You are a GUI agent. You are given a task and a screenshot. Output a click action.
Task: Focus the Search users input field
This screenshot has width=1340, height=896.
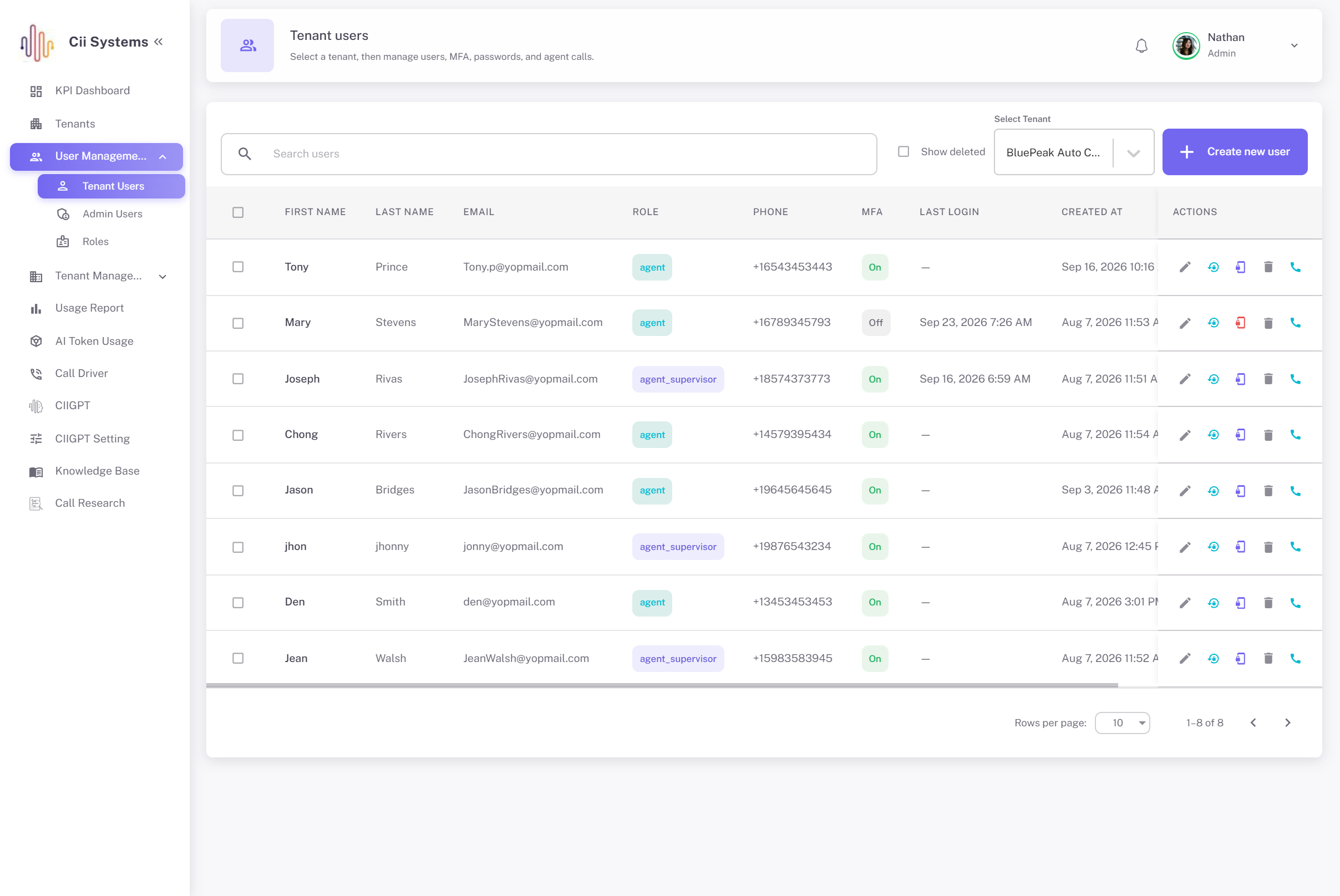pyautogui.click(x=549, y=154)
